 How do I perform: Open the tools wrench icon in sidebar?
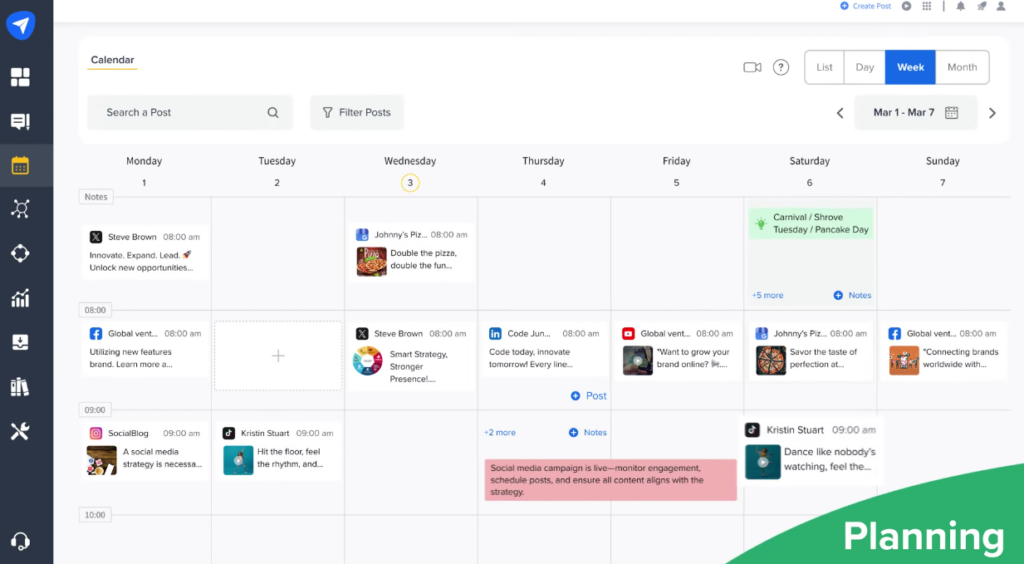[20, 431]
